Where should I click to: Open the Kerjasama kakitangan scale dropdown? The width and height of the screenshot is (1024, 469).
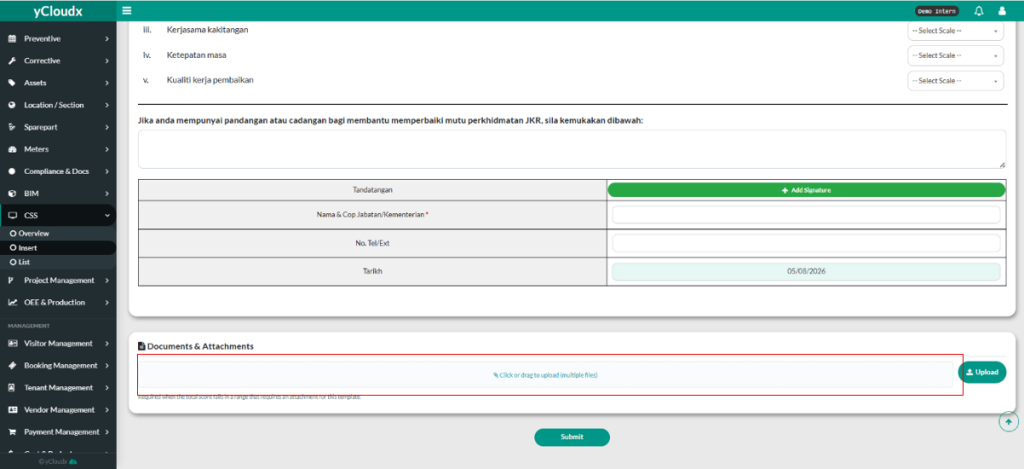[955, 31]
